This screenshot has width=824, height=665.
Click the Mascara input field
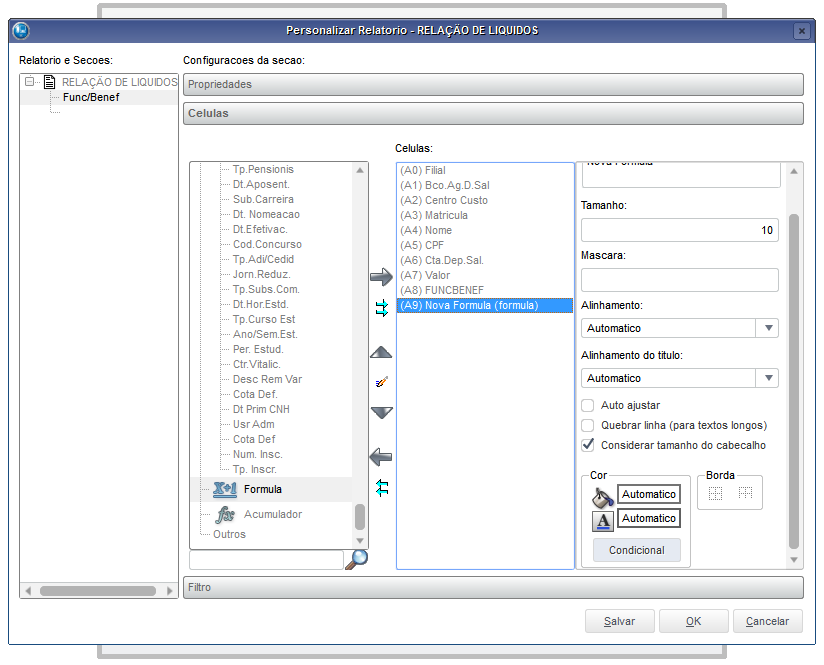coord(679,280)
